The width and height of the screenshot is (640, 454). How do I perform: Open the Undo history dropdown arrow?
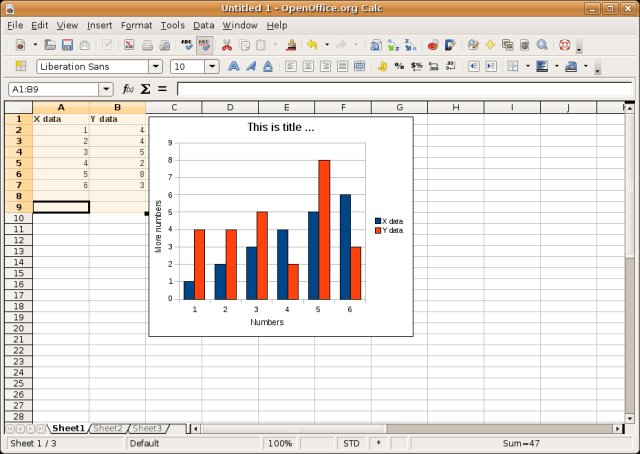(327, 45)
